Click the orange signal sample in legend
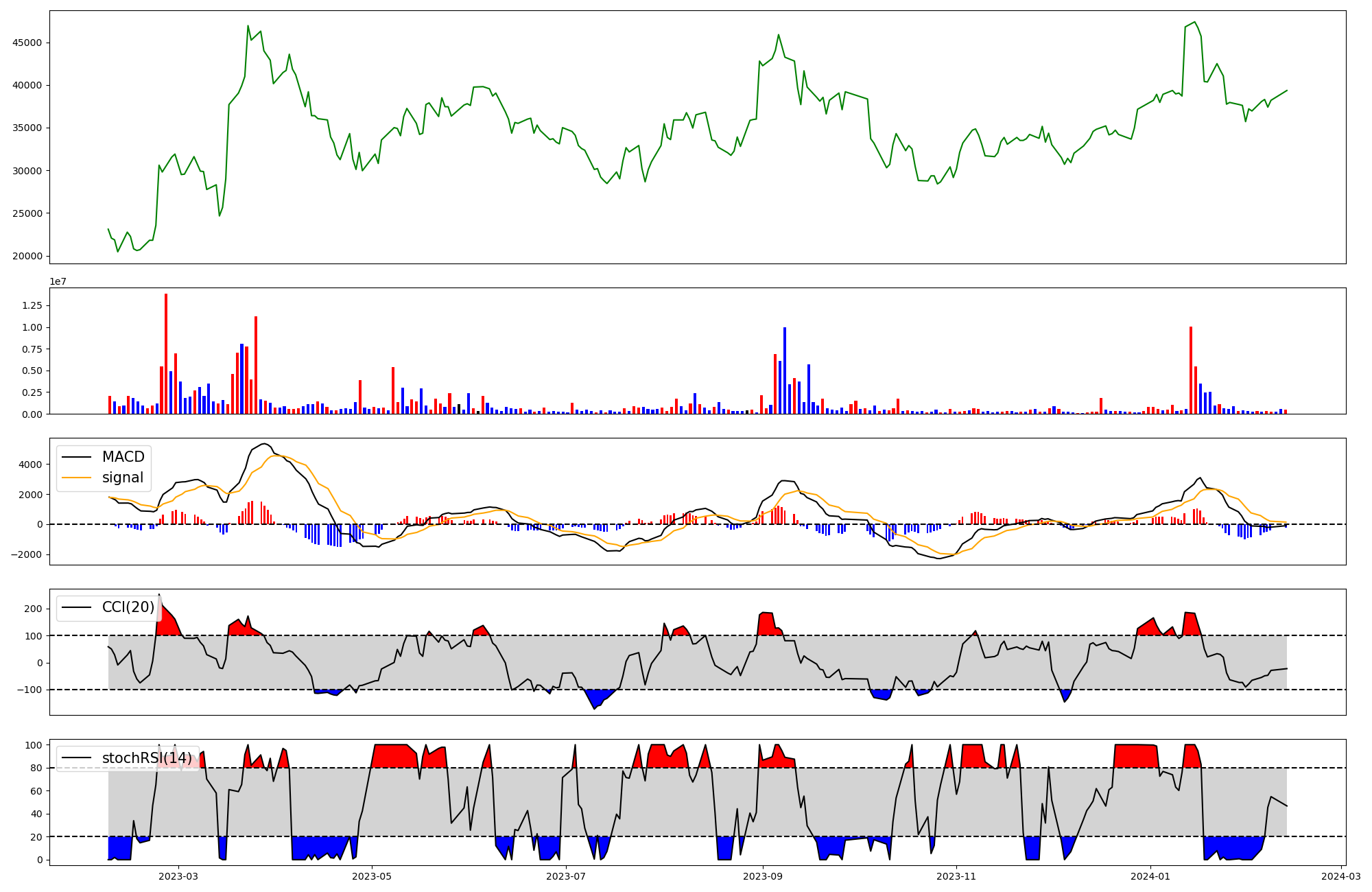 tap(77, 478)
